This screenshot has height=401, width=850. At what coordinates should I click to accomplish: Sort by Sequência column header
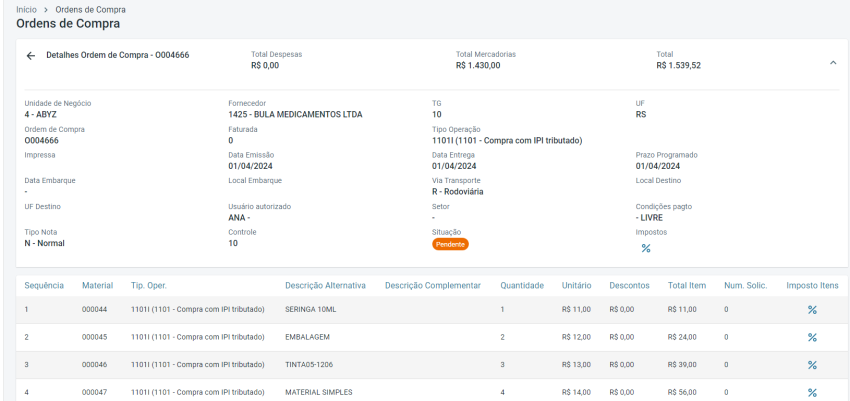click(x=44, y=286)
